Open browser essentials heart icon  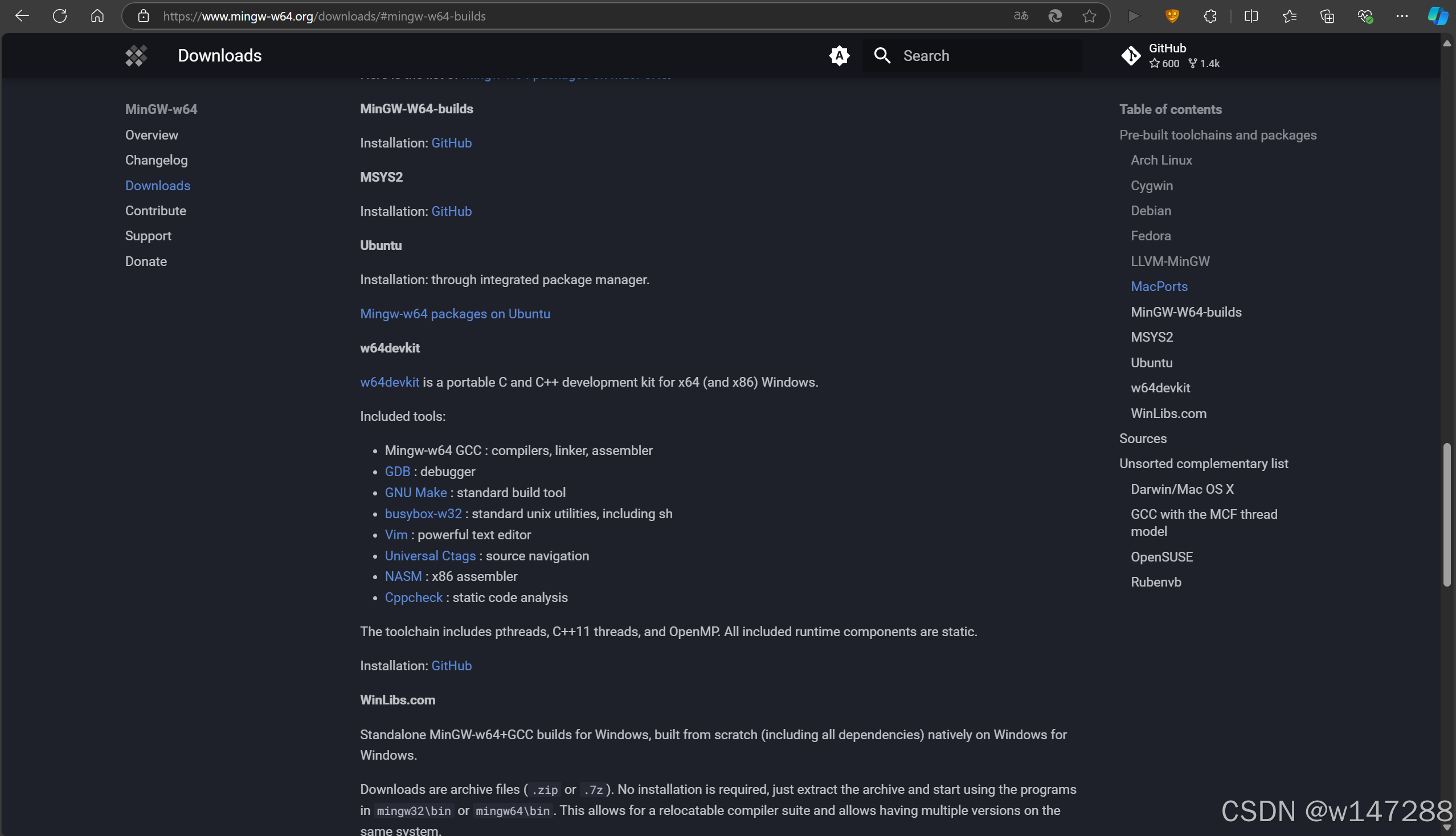tap(1365, 16)
